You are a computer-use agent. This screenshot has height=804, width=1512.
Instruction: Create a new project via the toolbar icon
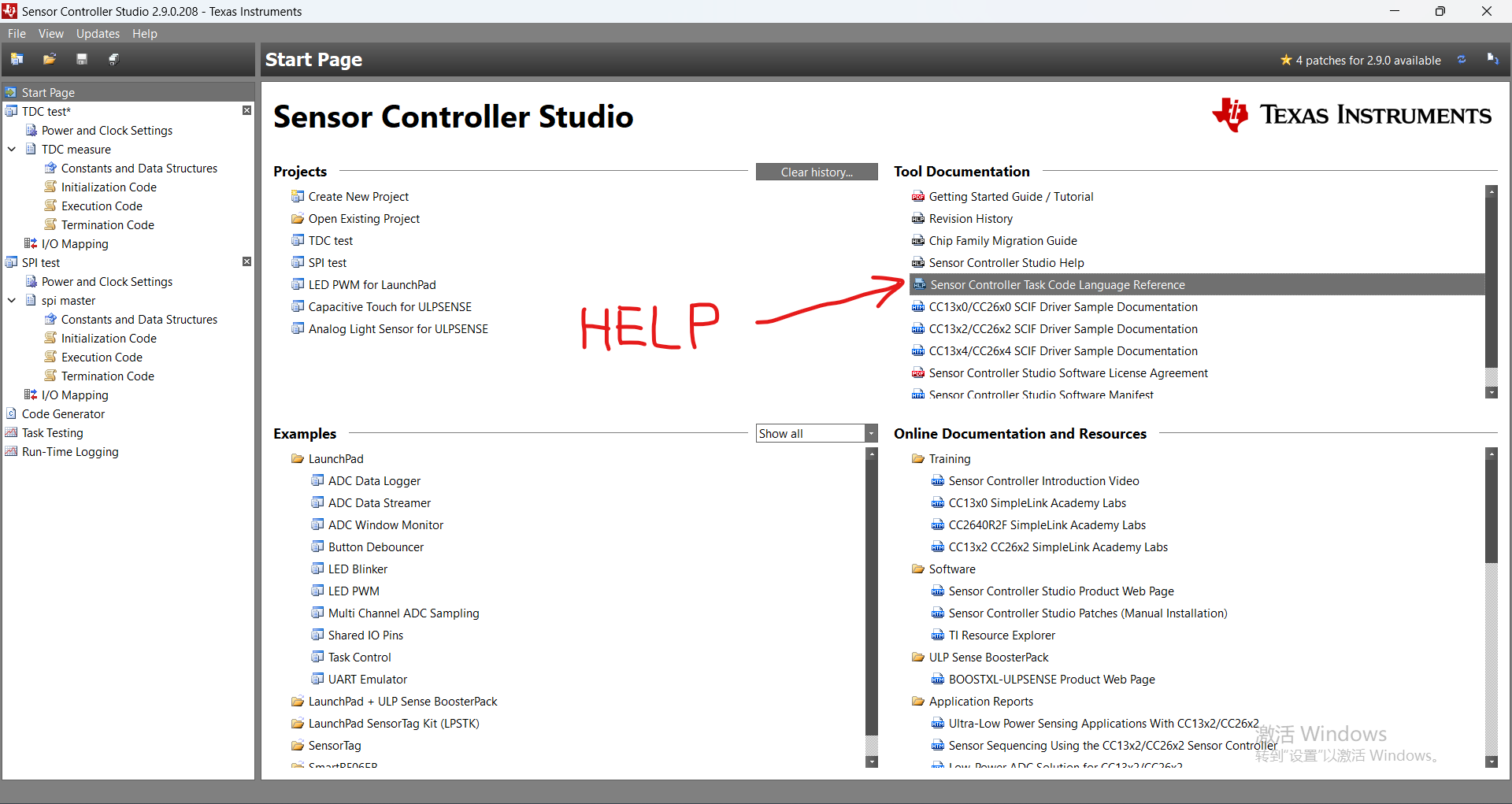pos(17,59)
